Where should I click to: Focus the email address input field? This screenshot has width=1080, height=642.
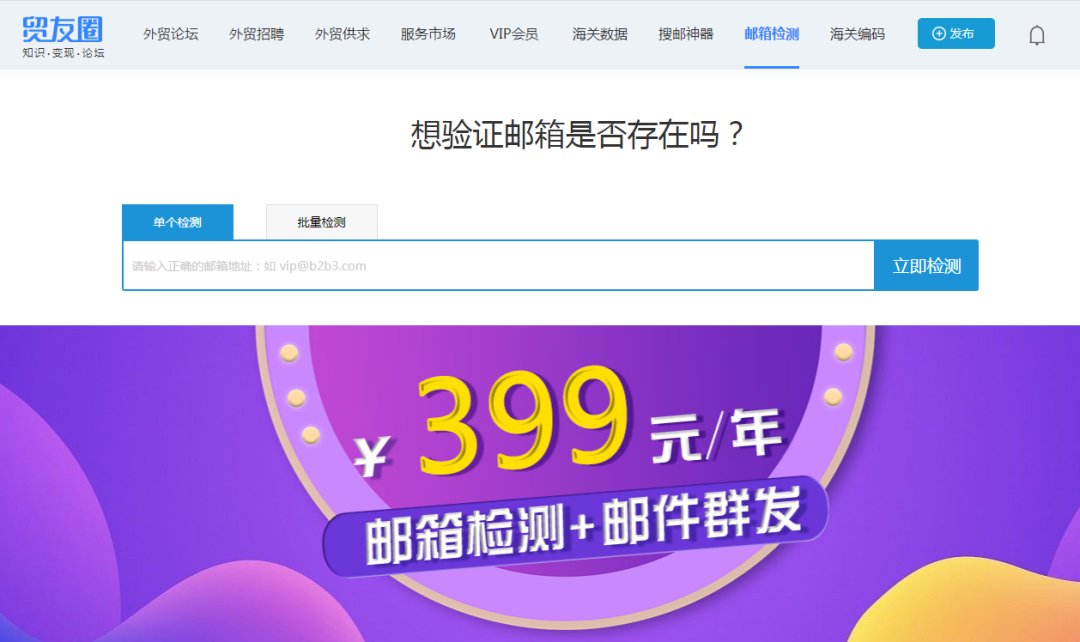(498, 266)
